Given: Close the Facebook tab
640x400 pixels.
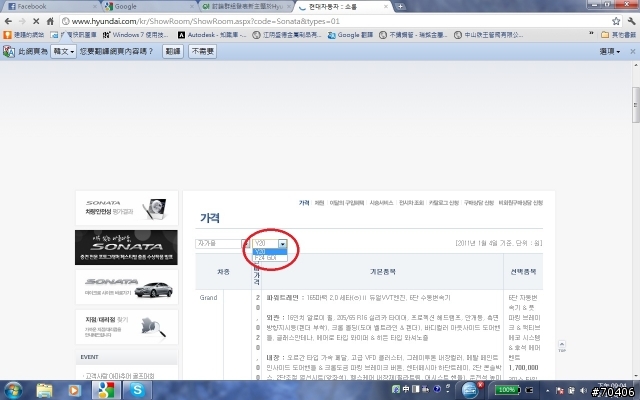Looking at the screenshot, I should click(x=95, y=7).
